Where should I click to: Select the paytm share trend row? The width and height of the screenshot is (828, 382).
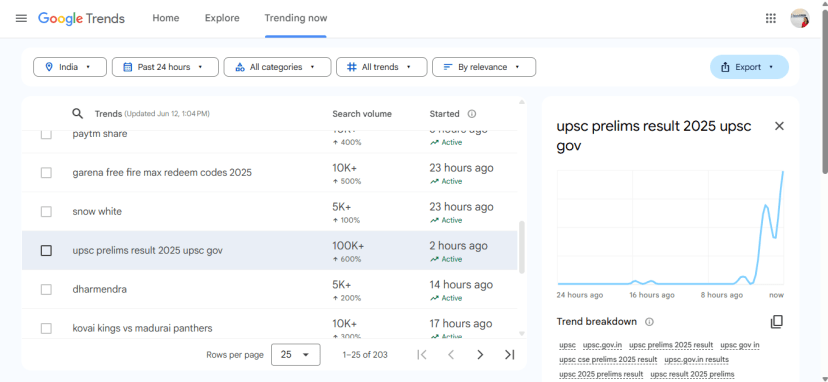[269, 142]
